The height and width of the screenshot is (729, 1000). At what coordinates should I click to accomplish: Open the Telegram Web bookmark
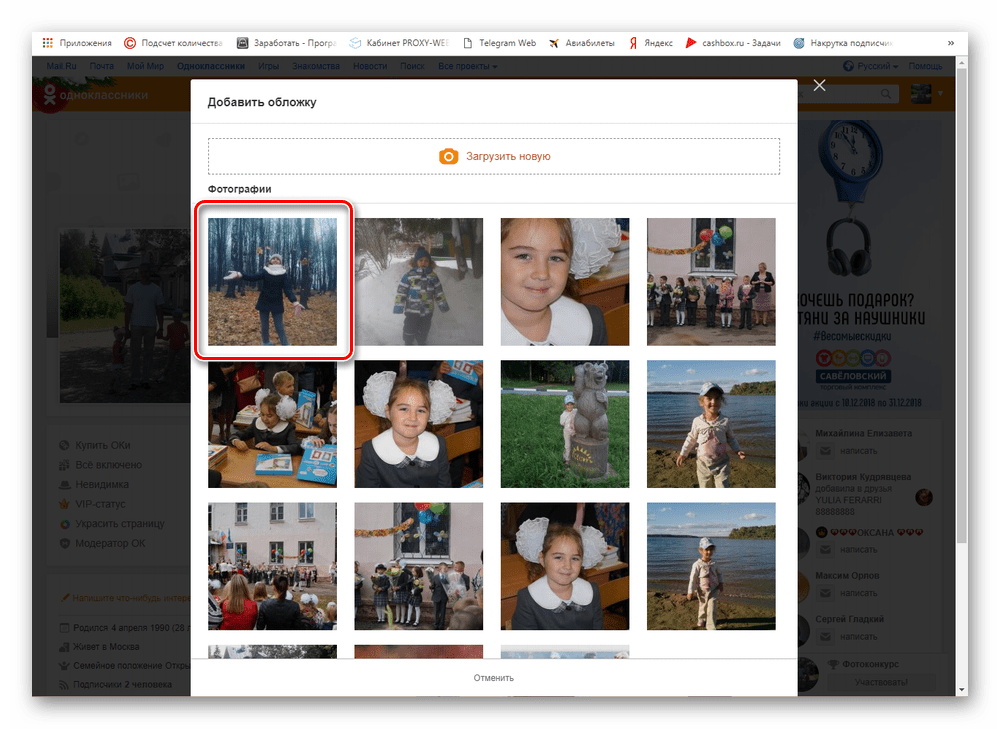coord(499,43)
